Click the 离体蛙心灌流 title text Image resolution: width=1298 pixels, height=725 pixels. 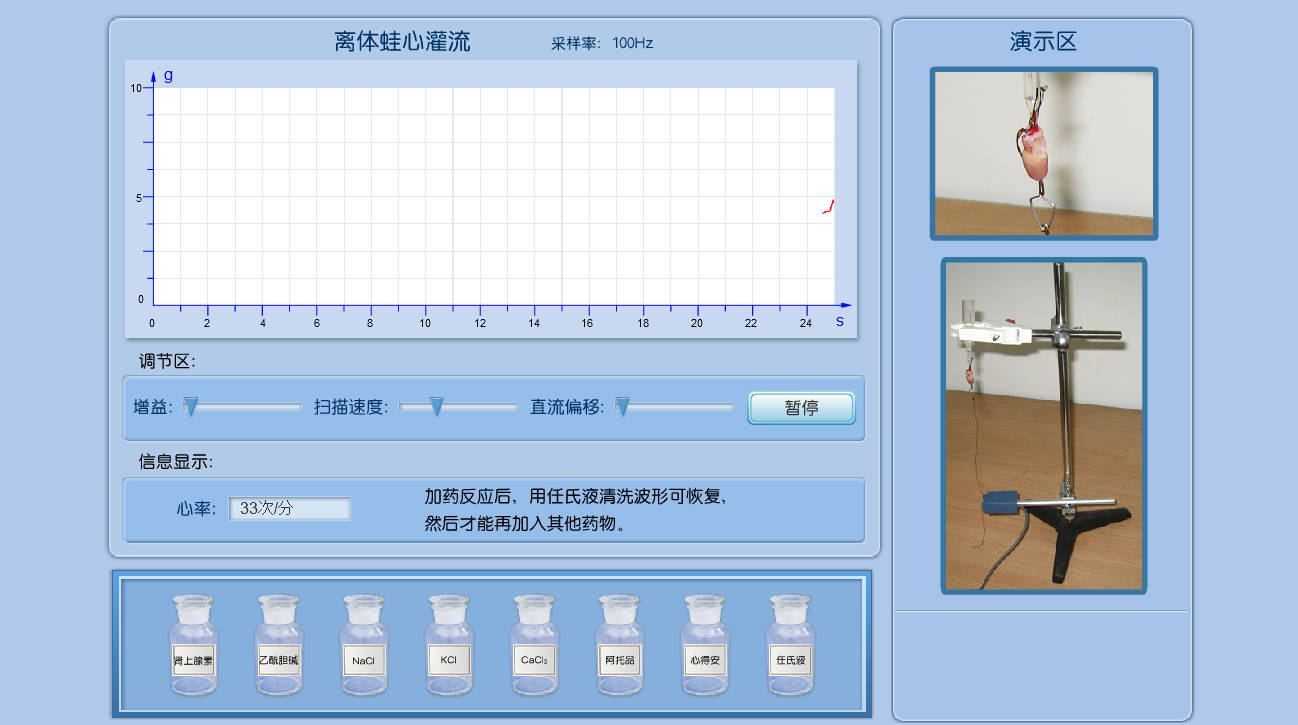[402, 42]
